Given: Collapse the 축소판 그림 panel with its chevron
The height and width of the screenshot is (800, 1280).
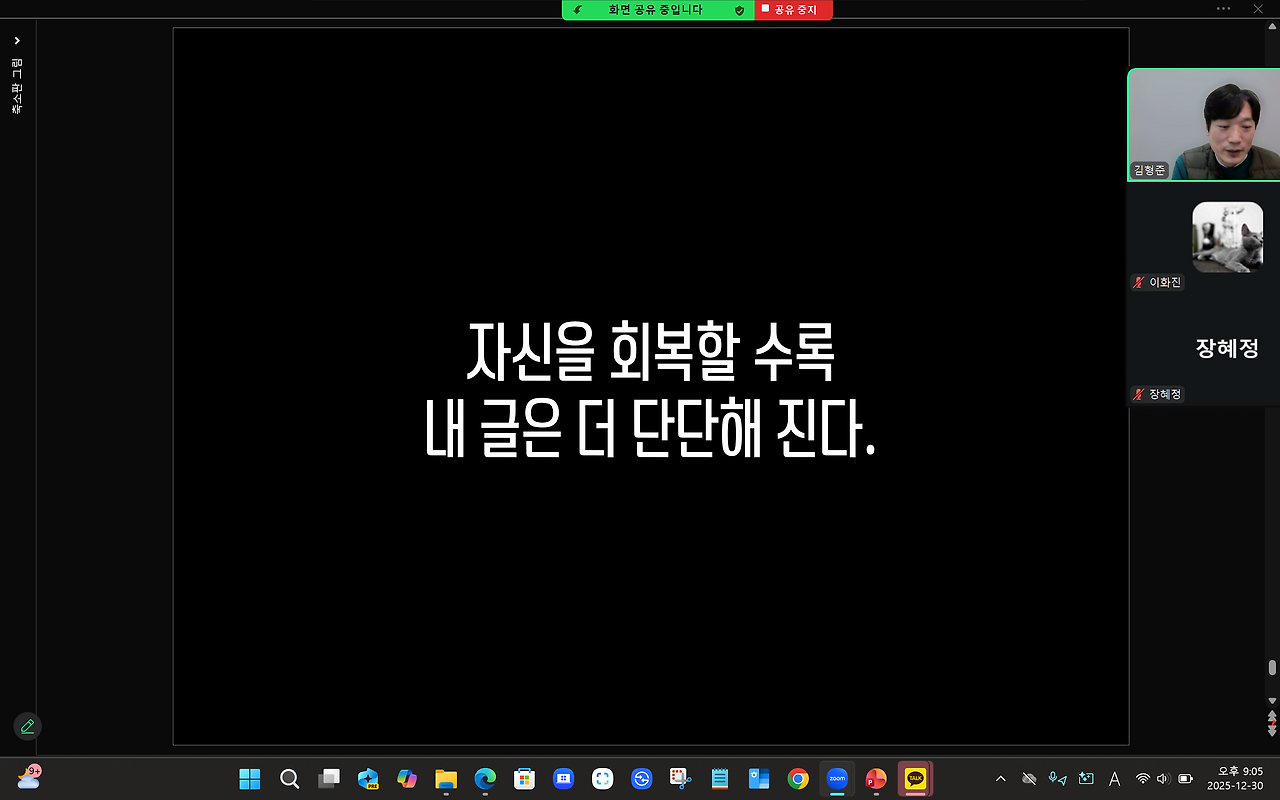Looking at the screenshot, I should point(17,40).
